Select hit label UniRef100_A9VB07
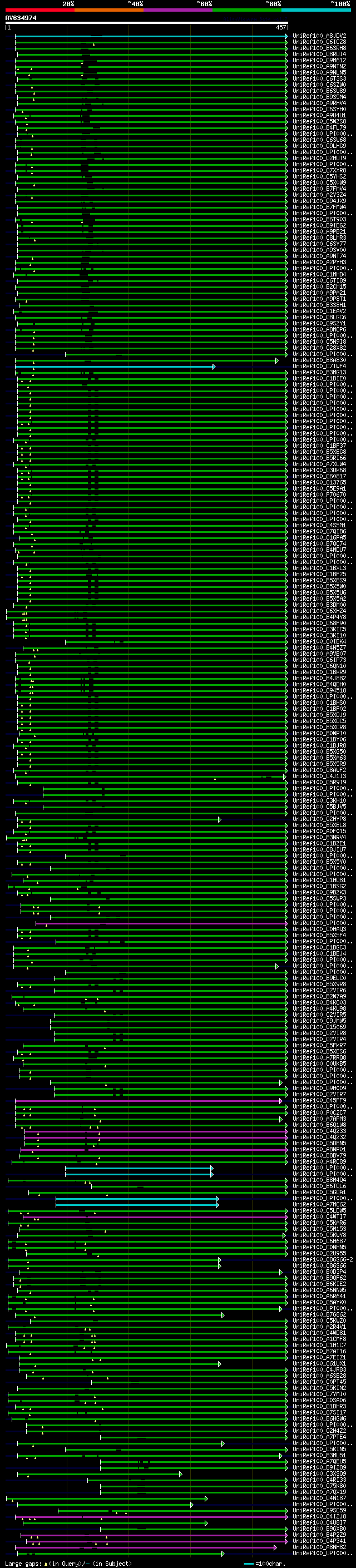The width and height of the screenshot is (356, 1568). [x=319, y=654]
